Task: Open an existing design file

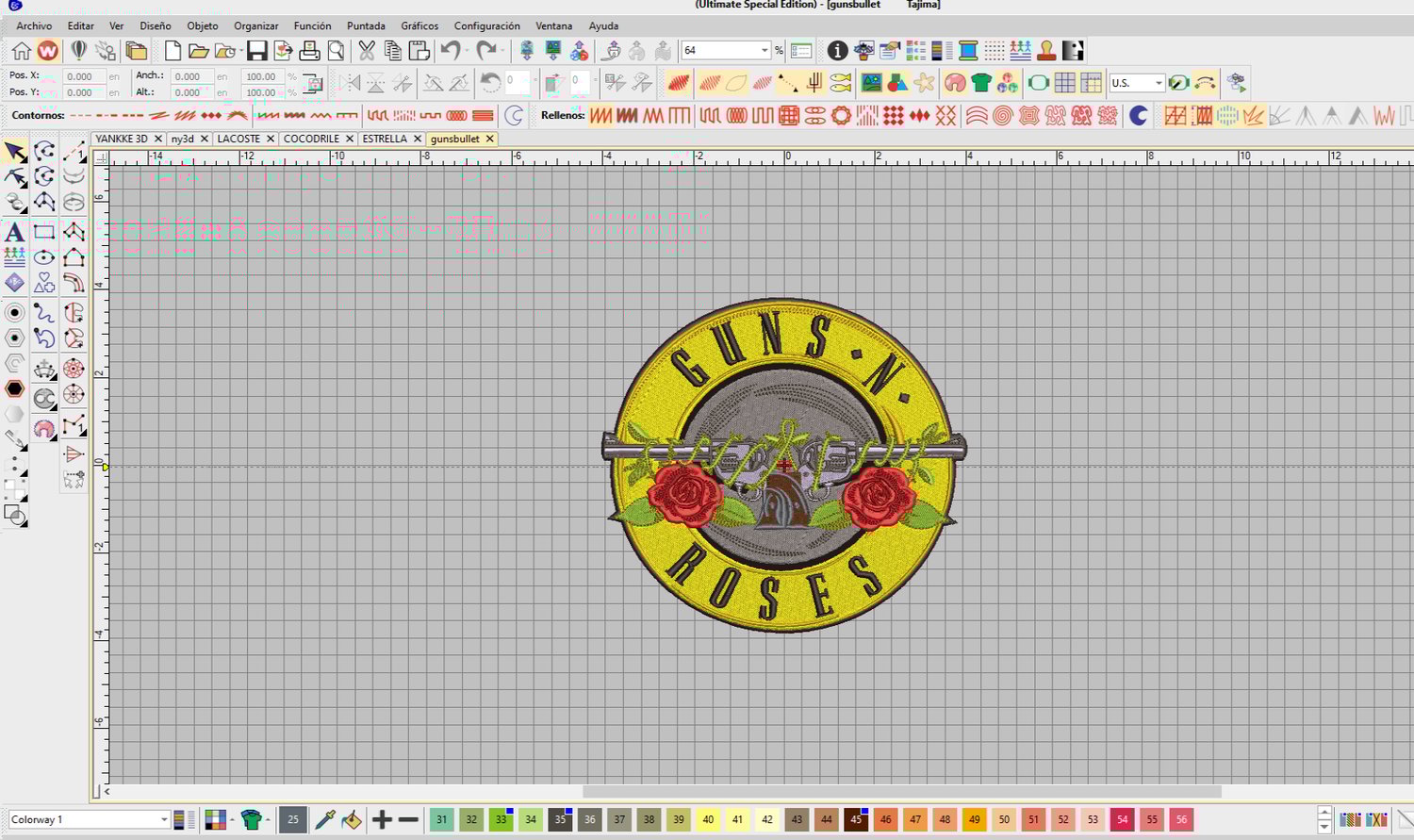Action: pyautogui.click(x=198, y=51)
